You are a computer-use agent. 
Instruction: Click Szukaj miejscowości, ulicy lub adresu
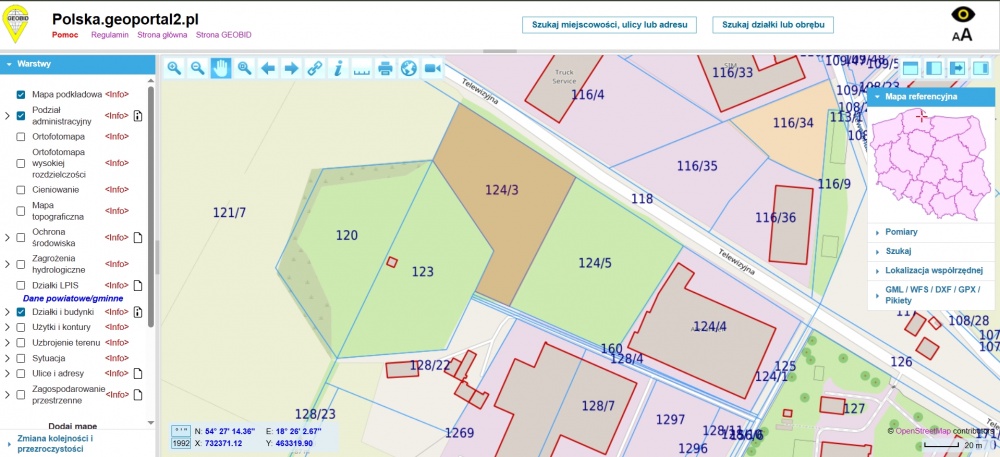tap(609, 25)
